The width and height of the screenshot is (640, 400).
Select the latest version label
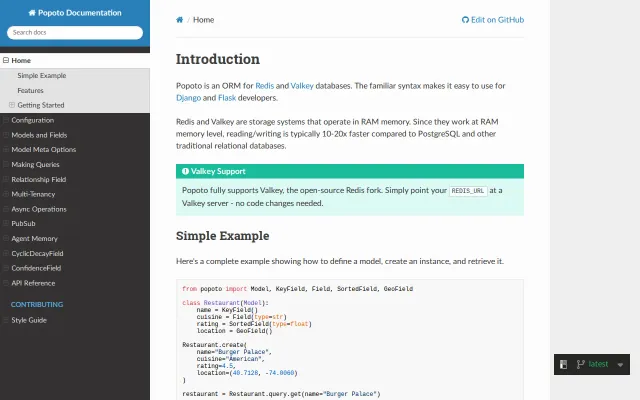click(x=598, y=364)
